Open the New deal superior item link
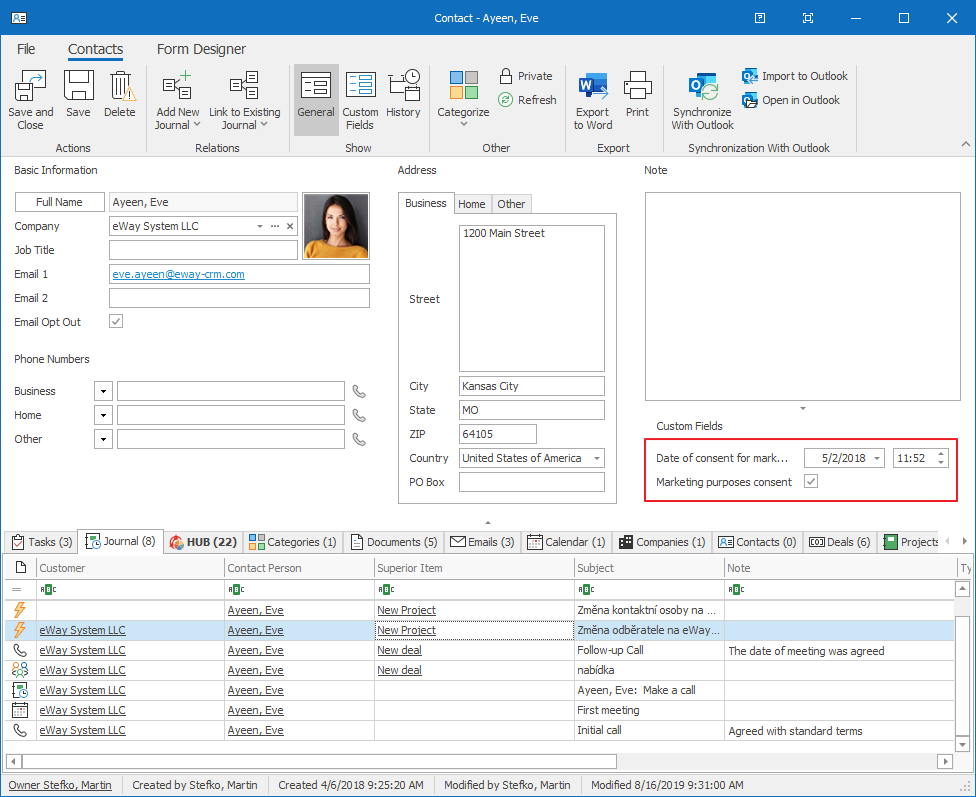 click(399, 649)
